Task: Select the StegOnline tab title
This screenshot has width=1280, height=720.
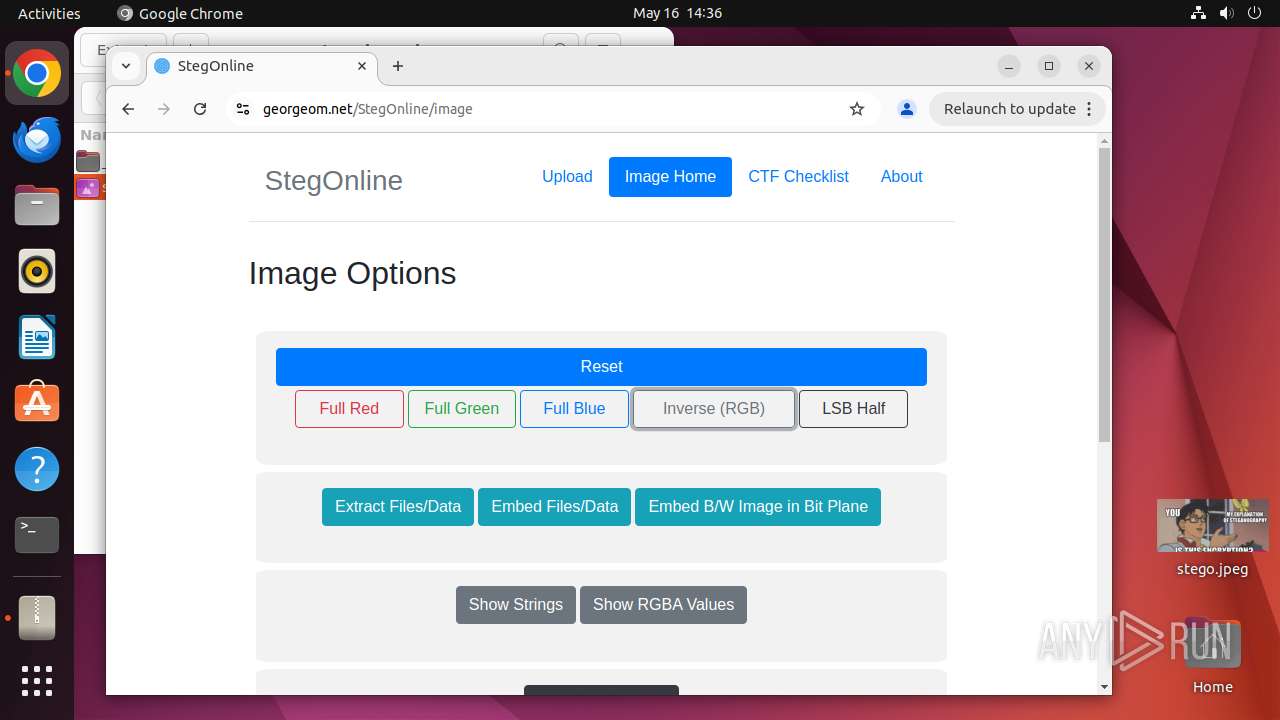Action: pos(216,66)
